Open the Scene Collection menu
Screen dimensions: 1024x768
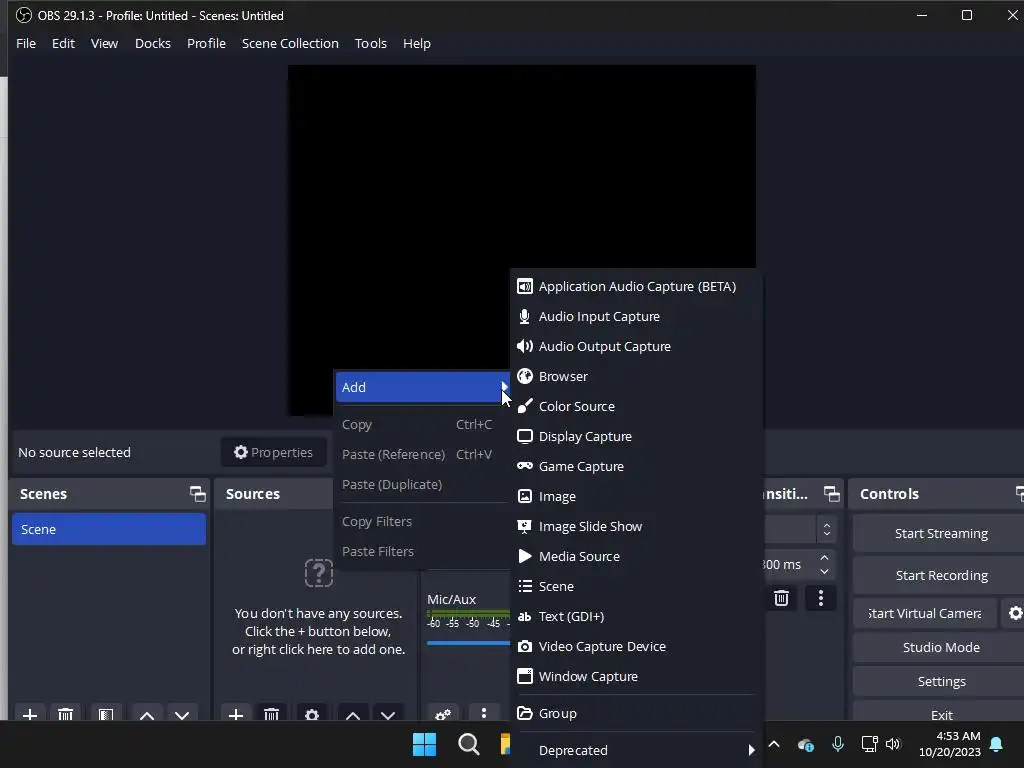290,44
